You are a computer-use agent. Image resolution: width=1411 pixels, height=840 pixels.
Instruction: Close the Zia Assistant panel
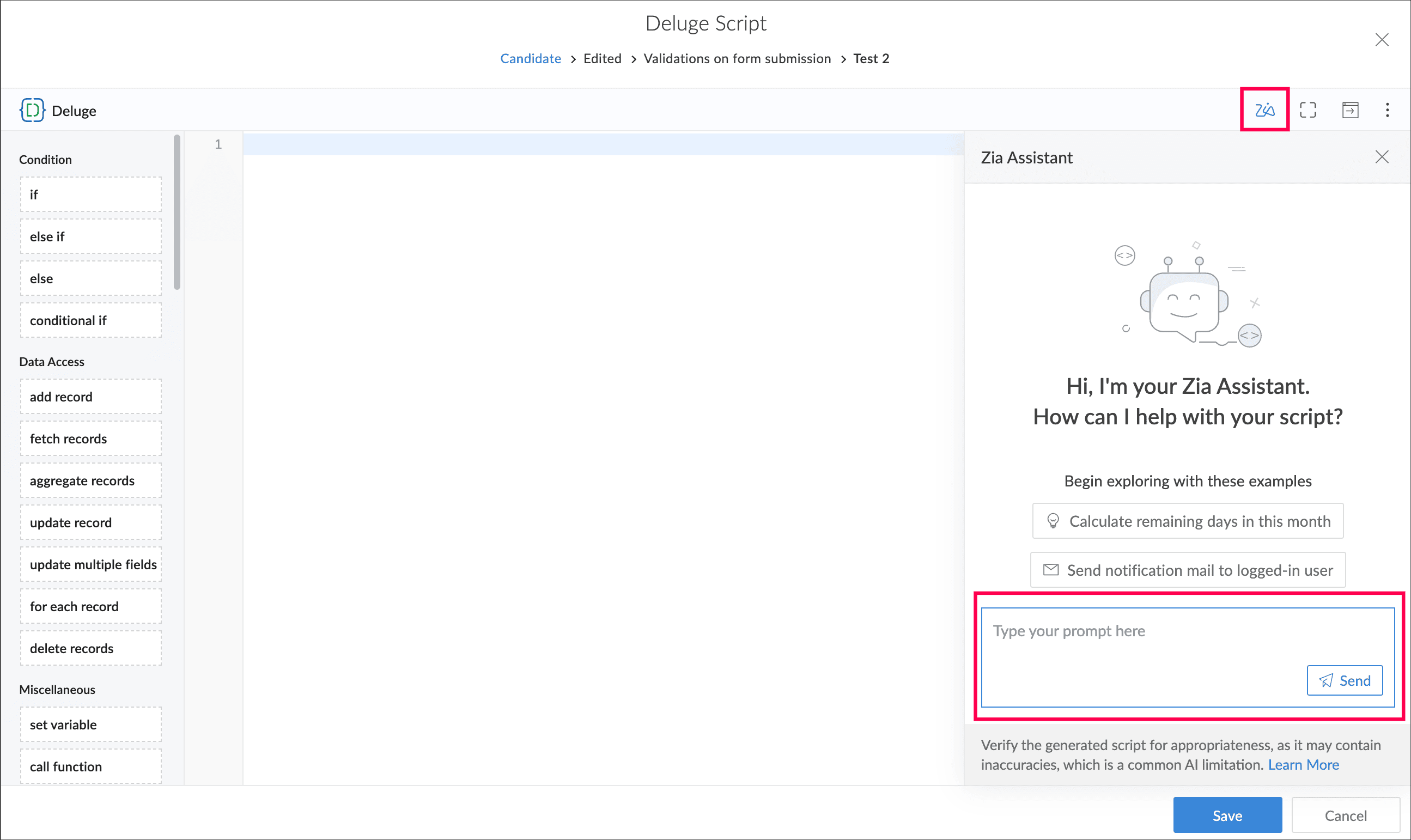(x=1382, y=157)
